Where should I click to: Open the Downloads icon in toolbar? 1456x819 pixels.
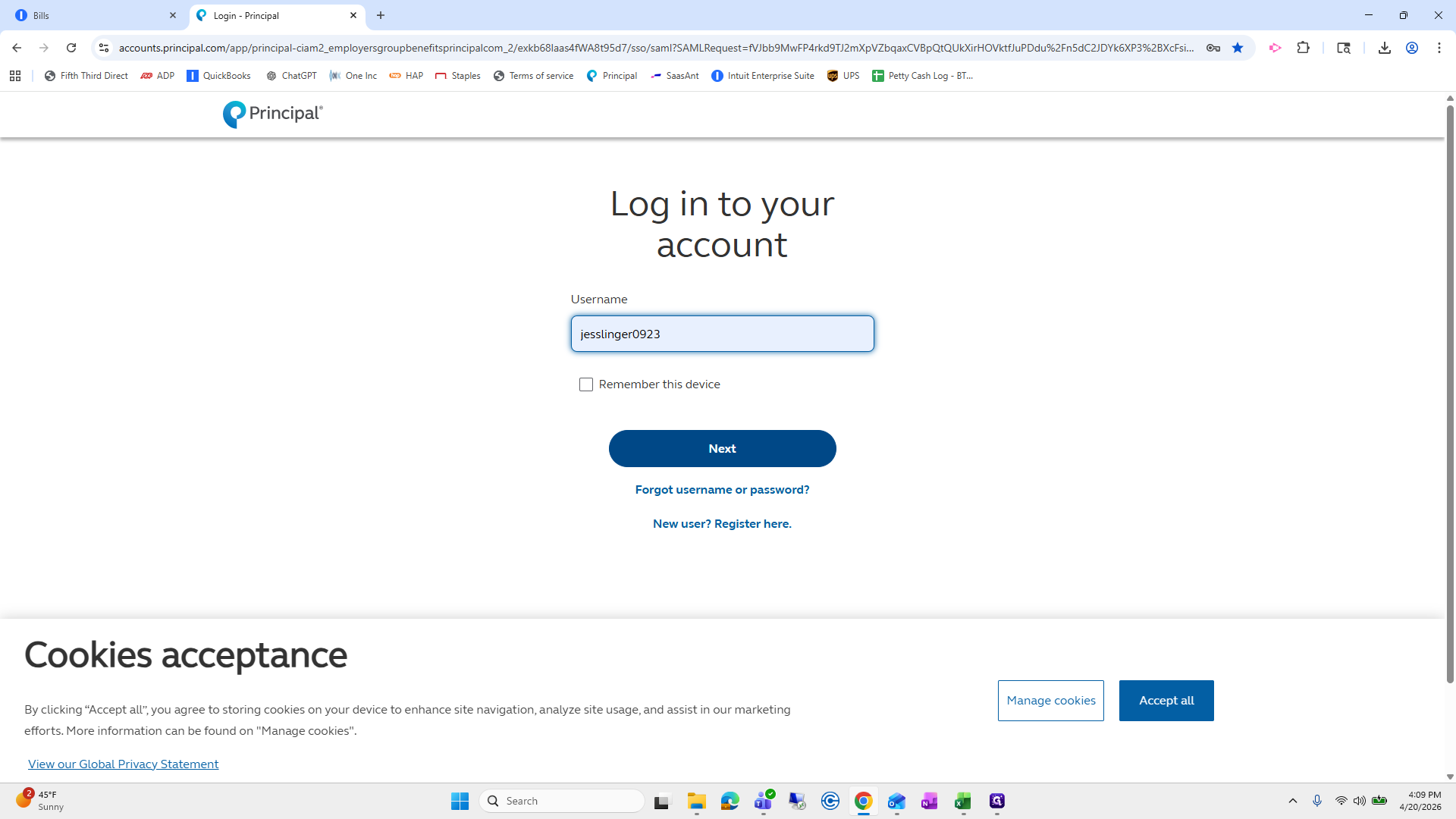(x=1384, y=48)
